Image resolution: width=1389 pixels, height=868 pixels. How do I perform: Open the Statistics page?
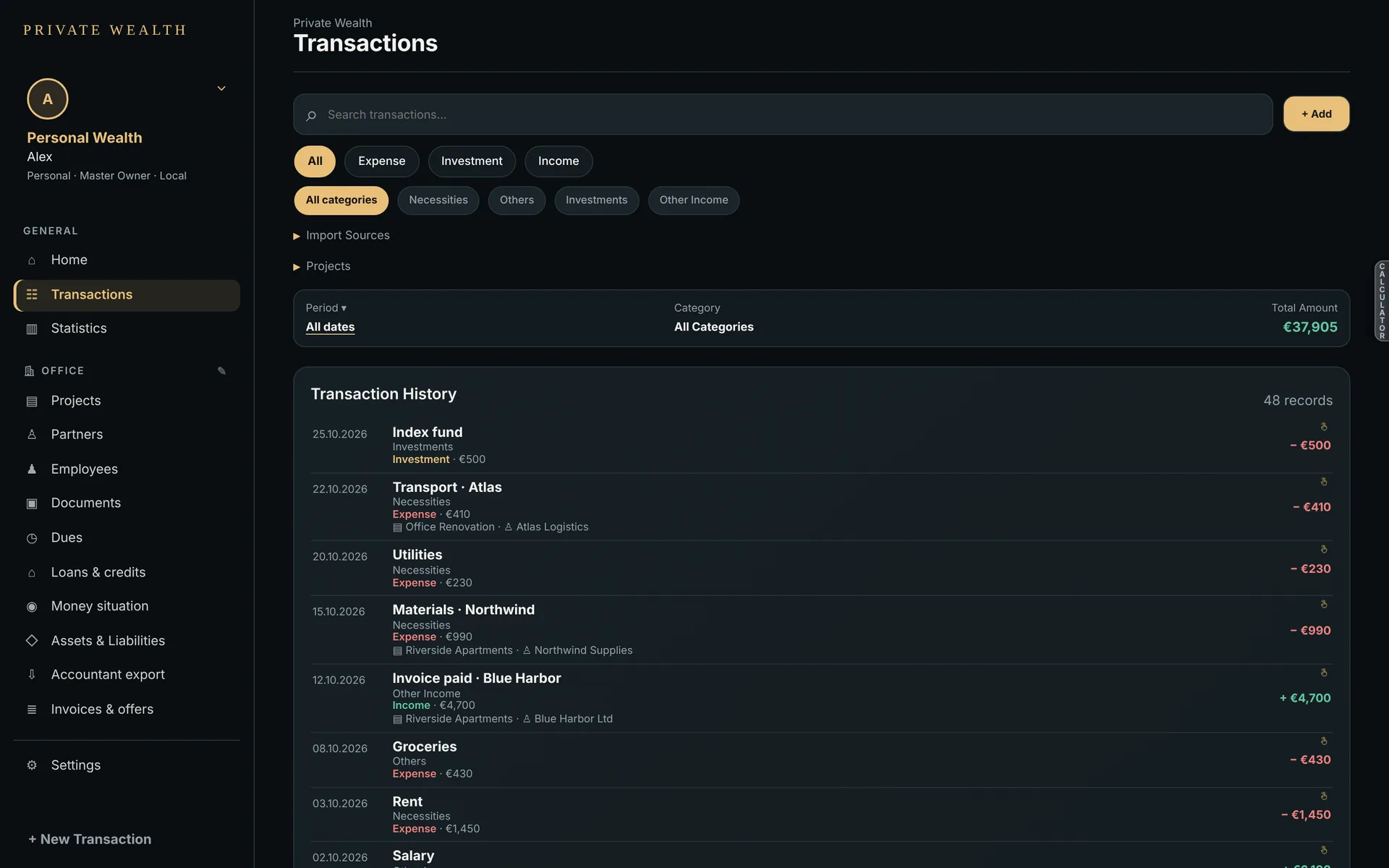click(x=127, y=329)
